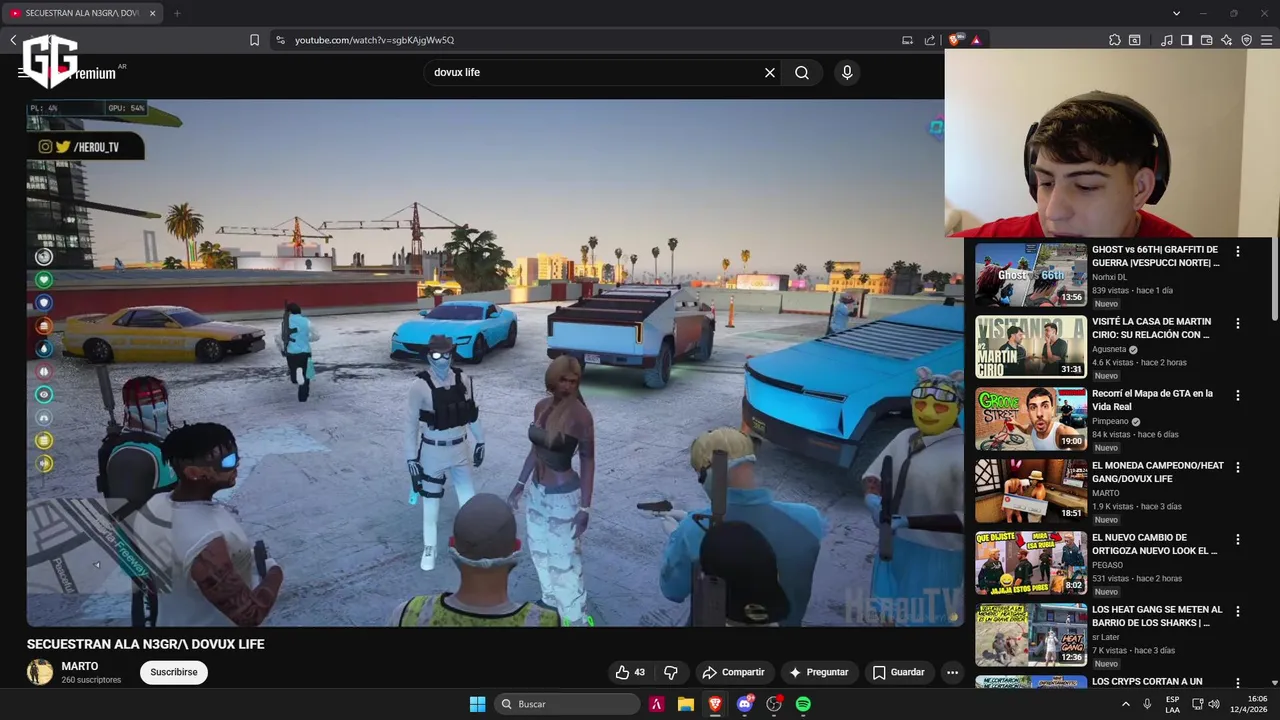The image size is (1280, 720).
Task: Click the MARTO channel avatar
Action: pos(40,672)
